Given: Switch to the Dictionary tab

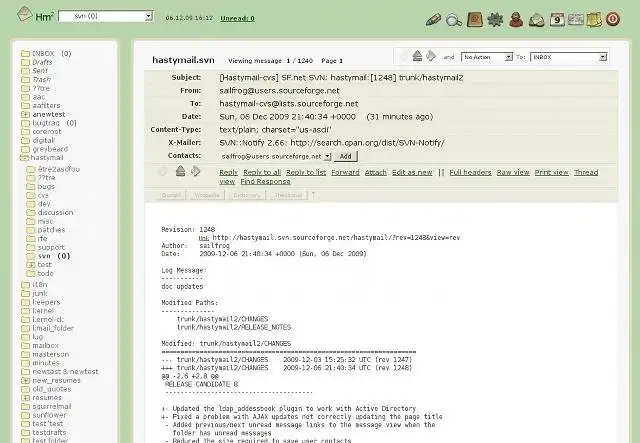Looking at the screenshot, I should (246, 196).
